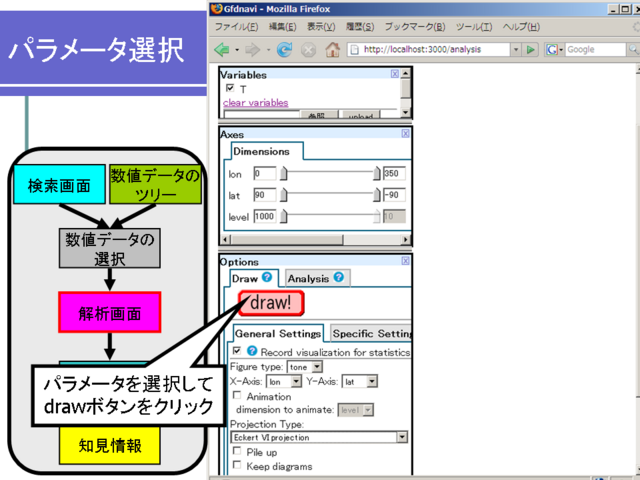The height and width of the screenshot is (480, 640).
Task: Open the ブックマーク(B) menu
Action: point(415,27)
